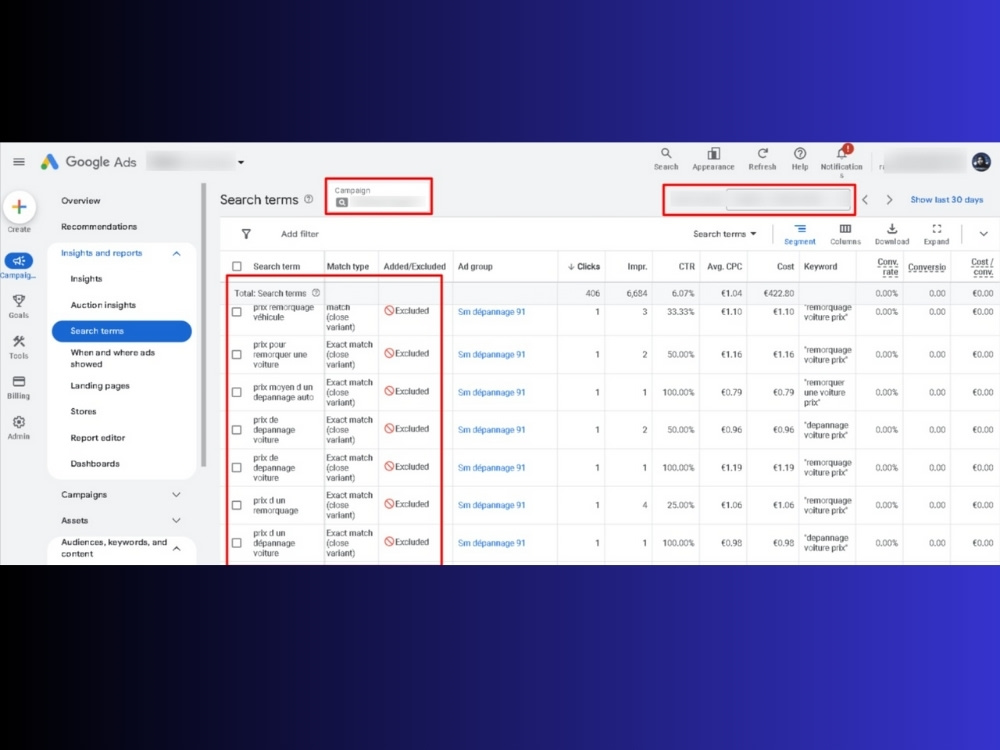Viewport: 1000px width, 750px height.
Task: Open Sm dépannage 91 link in 'prix d un remorquage' row
Action: coord(492,505)
